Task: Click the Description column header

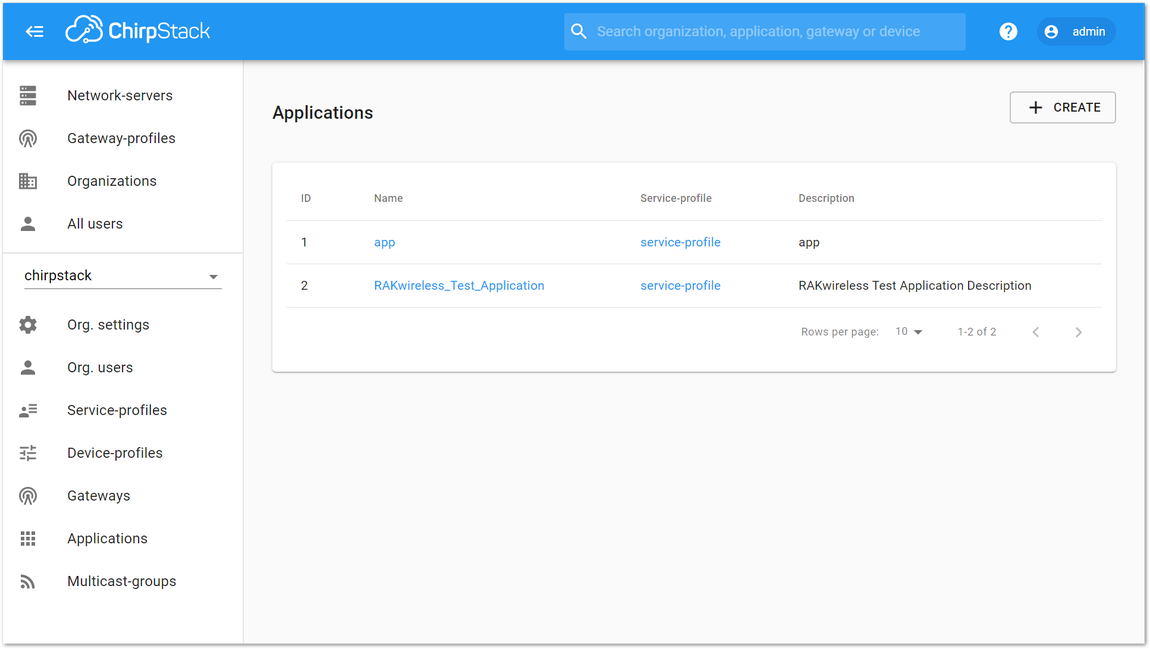Action: pos(826,199)
